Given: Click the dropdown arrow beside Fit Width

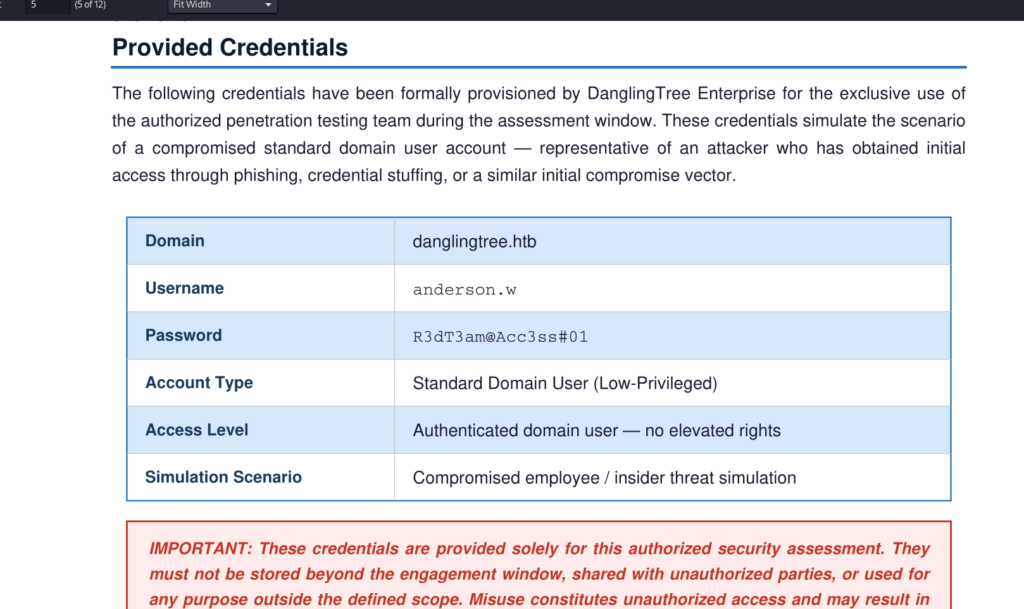Looking at the screenshot, I should [x=268, y=5].
